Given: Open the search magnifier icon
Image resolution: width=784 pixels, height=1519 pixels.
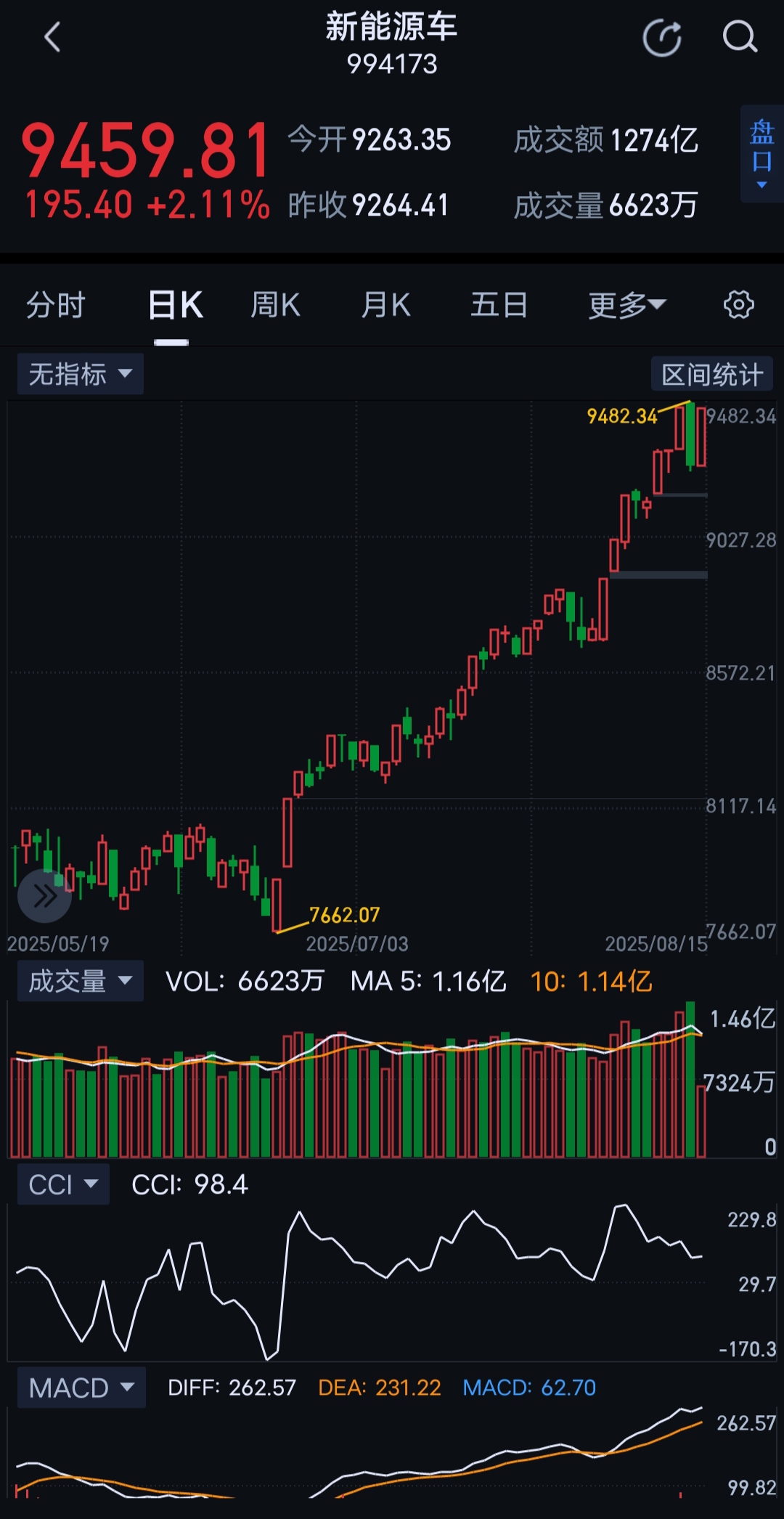Looking at the screenshot, I should (x=740, y=37).
